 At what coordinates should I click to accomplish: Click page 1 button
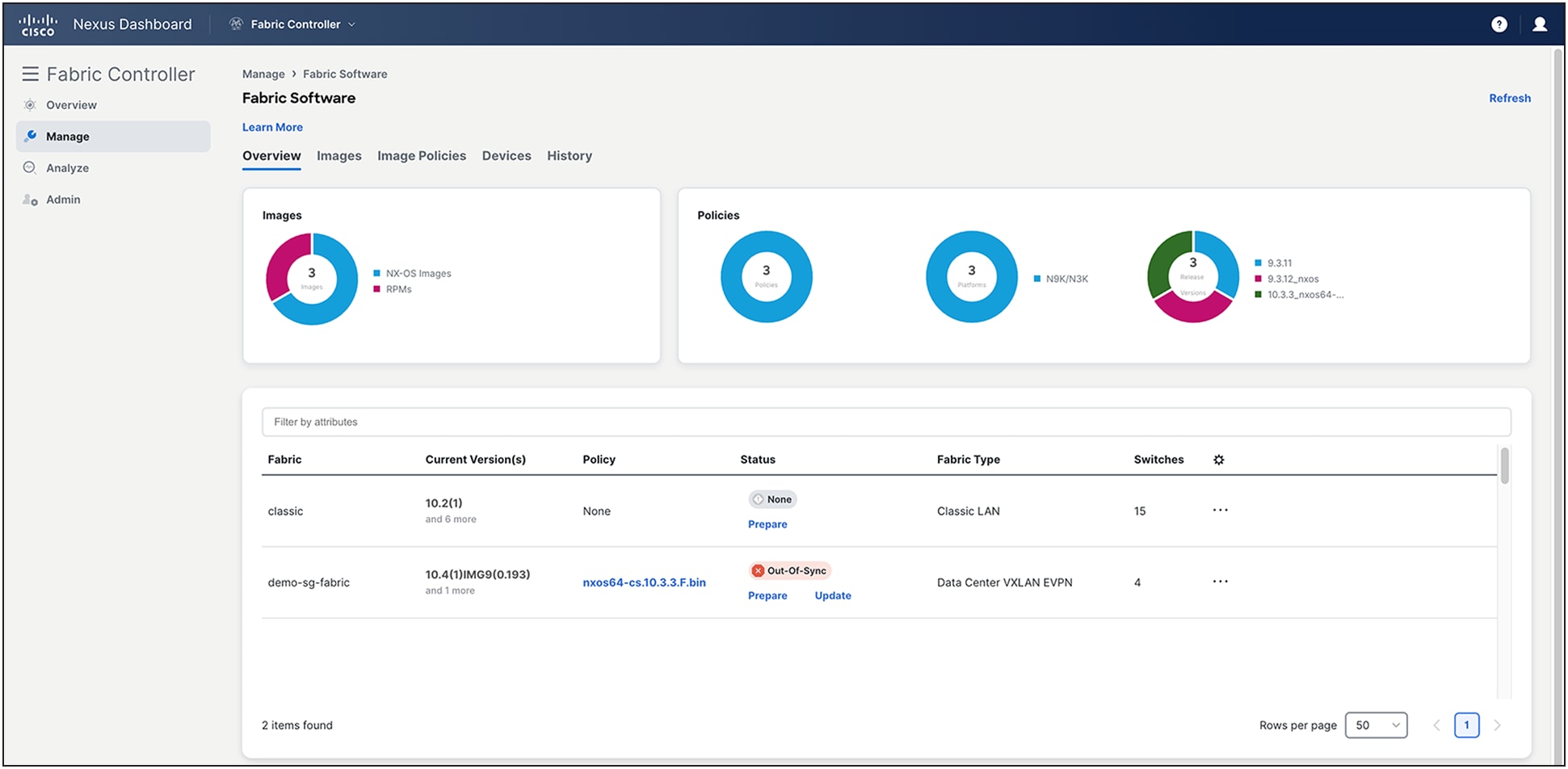pos(1466,725)
